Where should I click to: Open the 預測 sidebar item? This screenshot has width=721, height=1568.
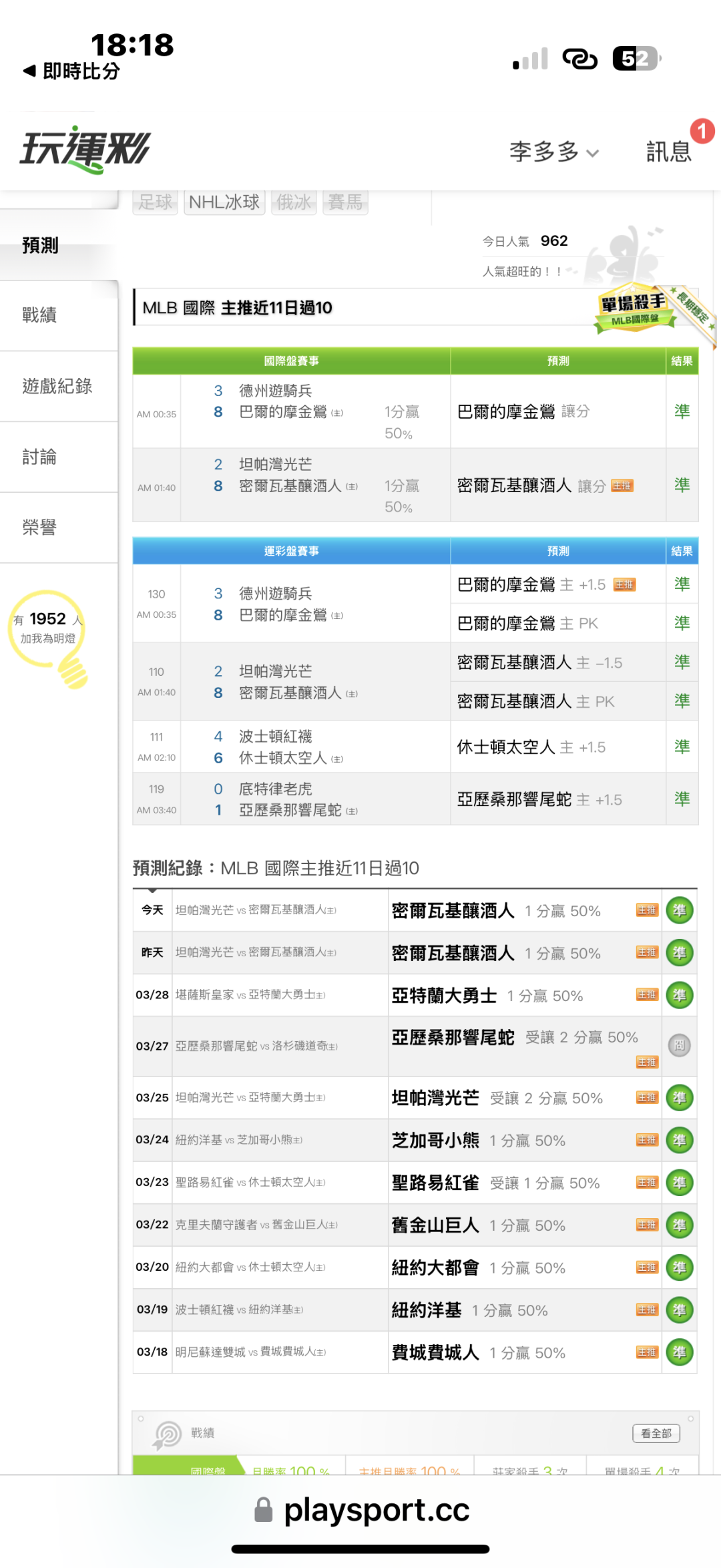point(59,245)
